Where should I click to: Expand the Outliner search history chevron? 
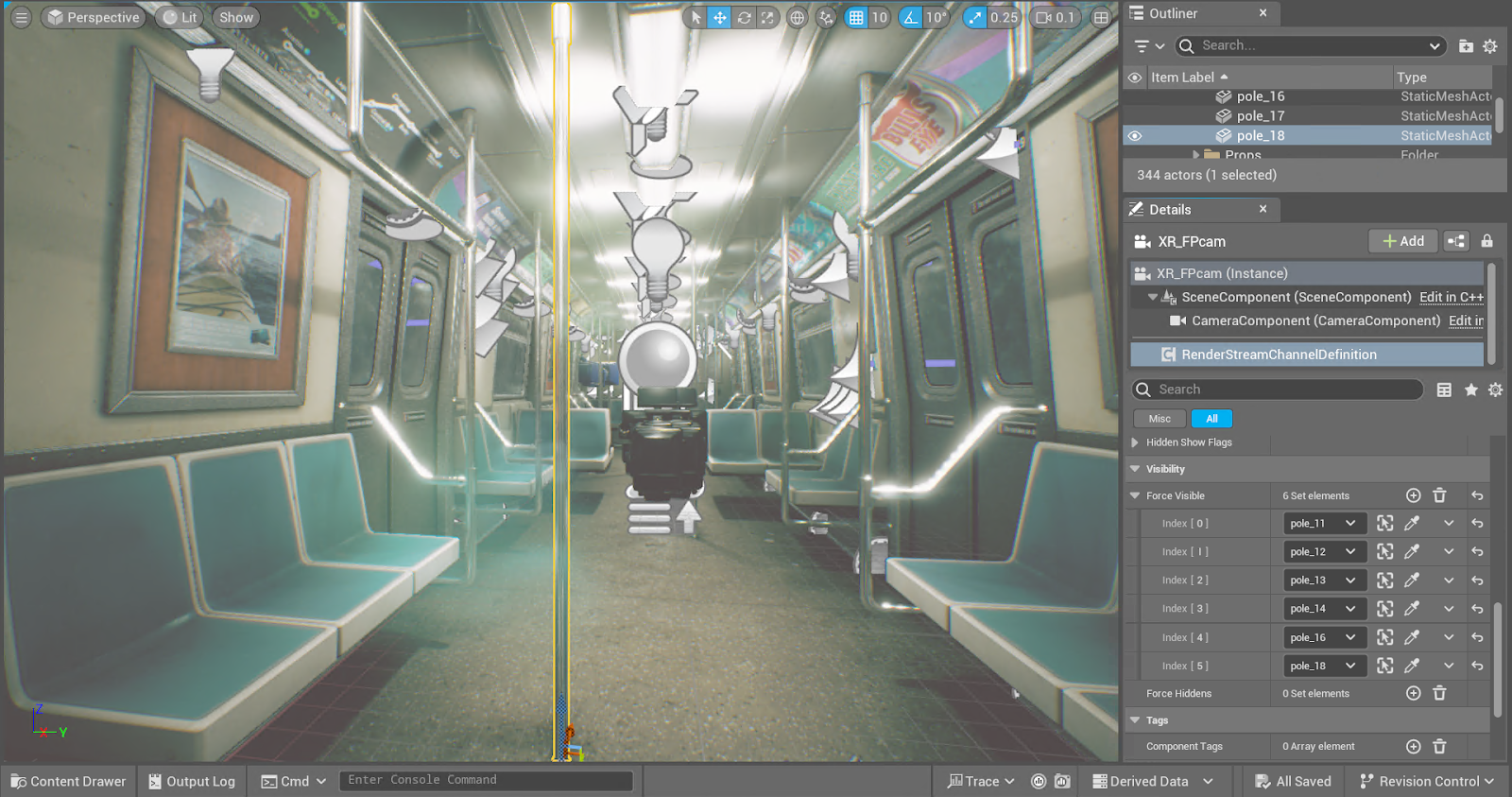[x=1435, y=45]
